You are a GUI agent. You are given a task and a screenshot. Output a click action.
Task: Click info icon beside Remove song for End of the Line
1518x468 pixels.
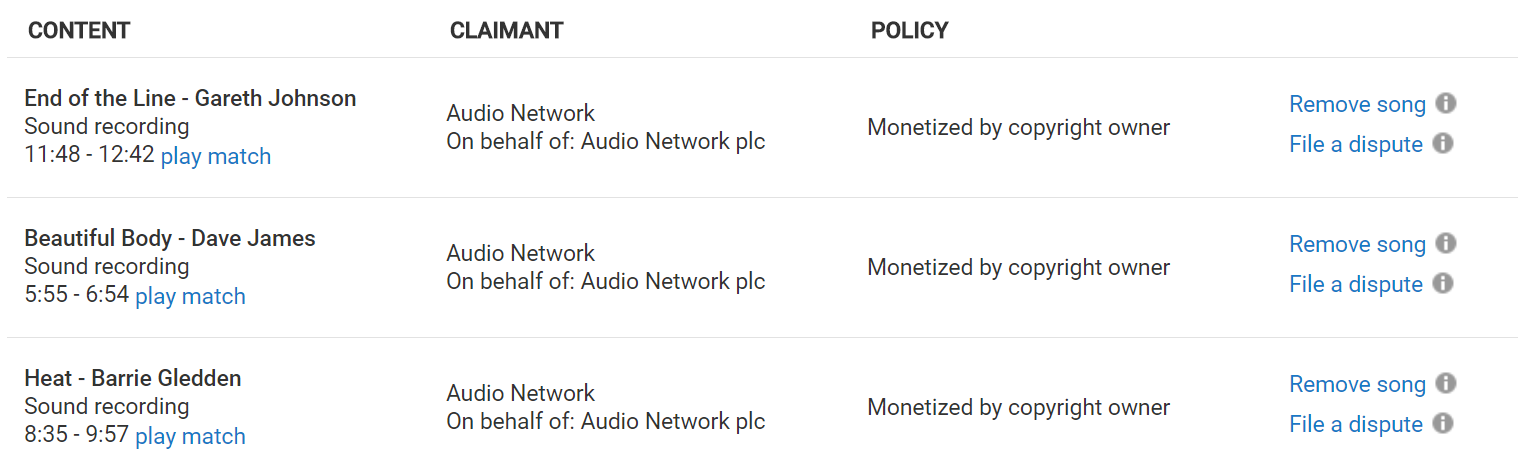pos(1445,103)
